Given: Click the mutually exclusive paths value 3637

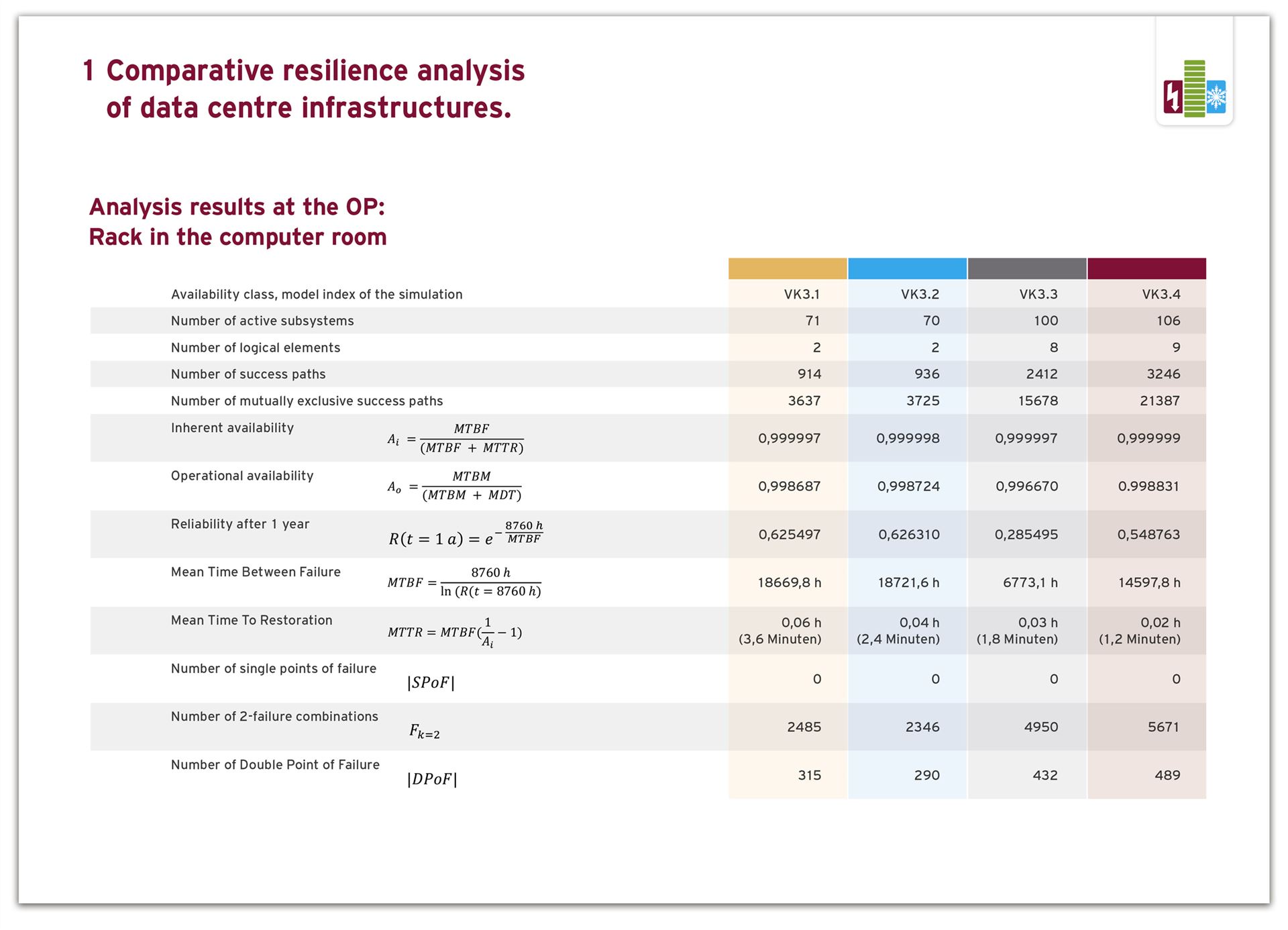Looking at the screenshot, I should click(x=804, y=401).
